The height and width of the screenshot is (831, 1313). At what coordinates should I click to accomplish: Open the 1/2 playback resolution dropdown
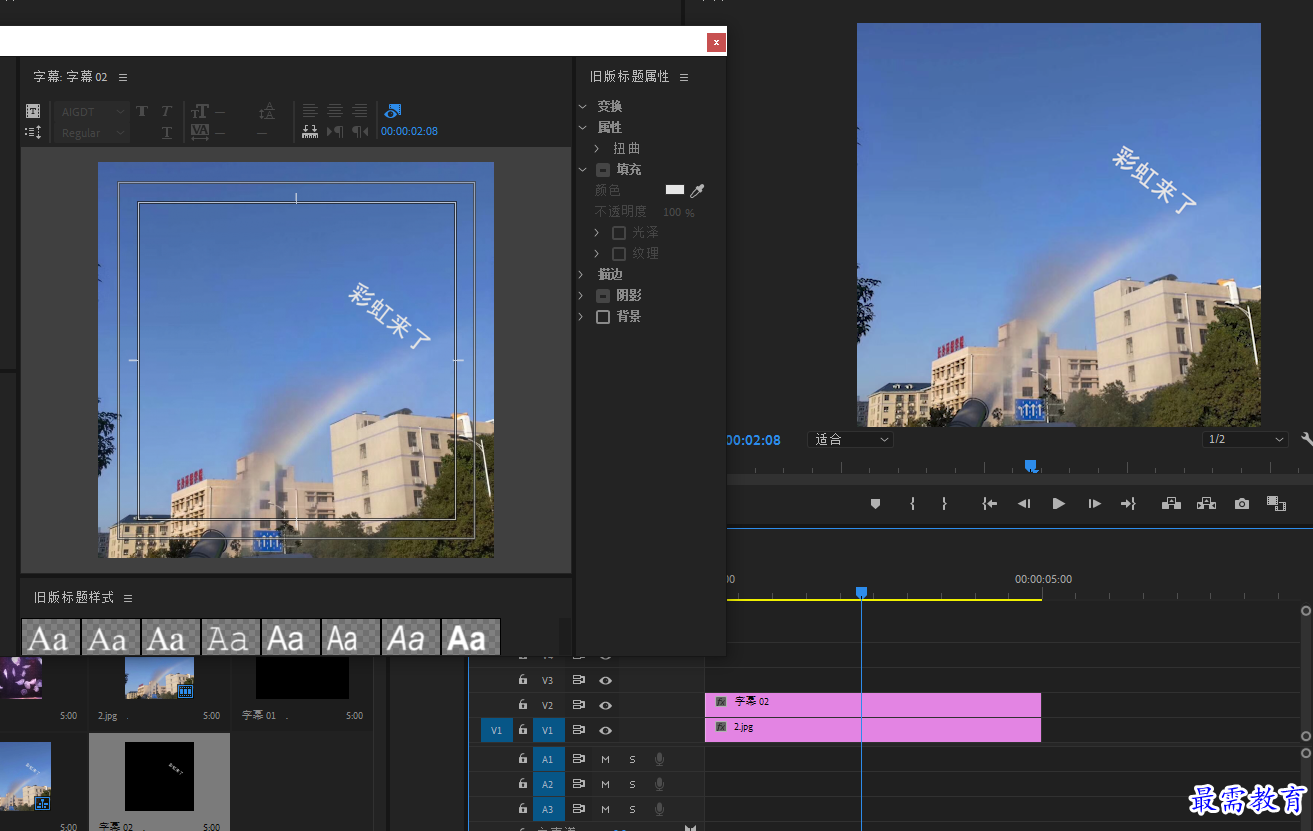1246,439
